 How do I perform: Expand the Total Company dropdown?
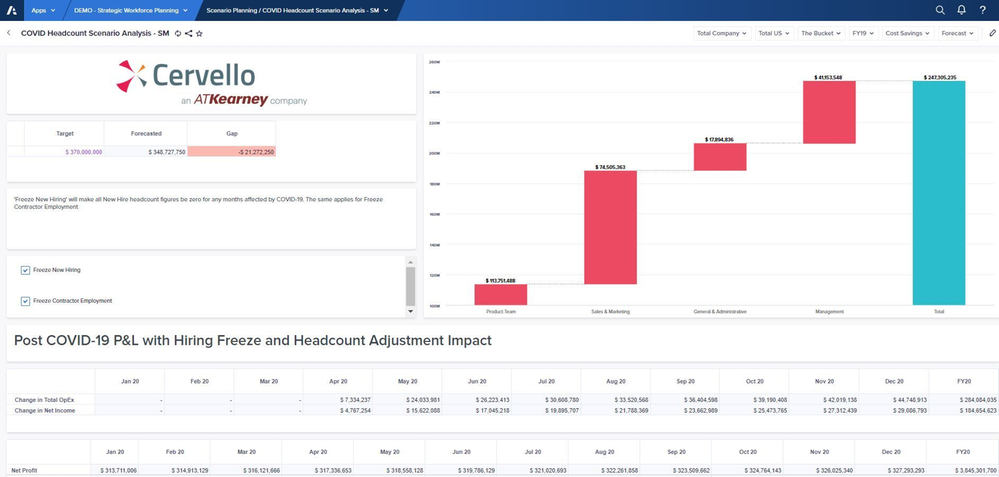722,33
